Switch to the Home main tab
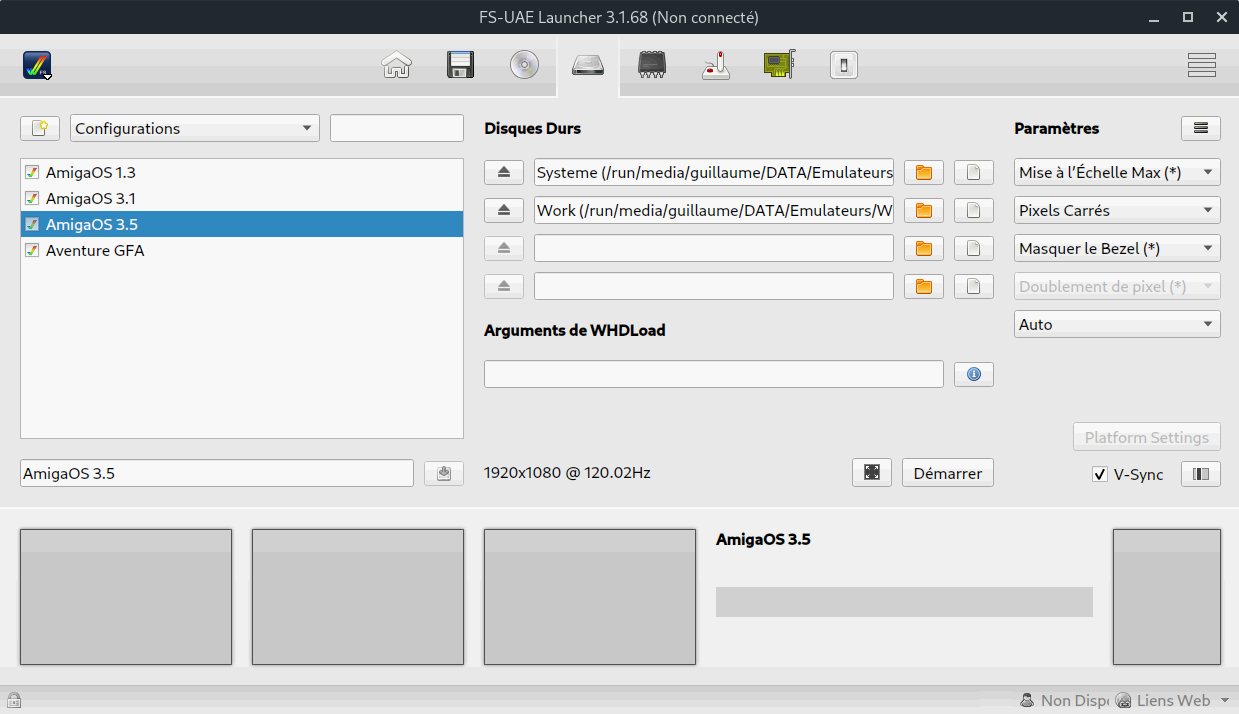 397,66
